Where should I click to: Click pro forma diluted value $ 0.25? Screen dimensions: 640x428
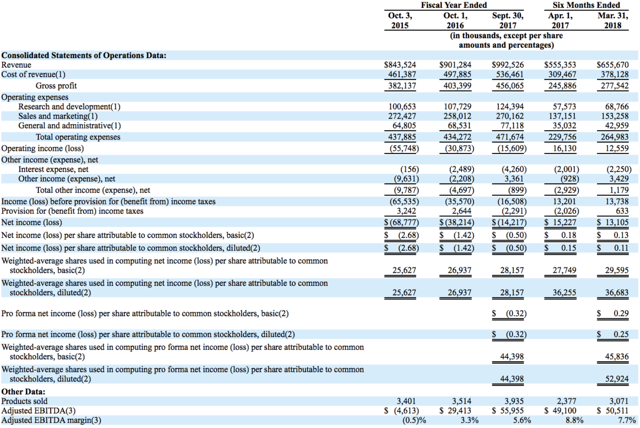[613, 335]
